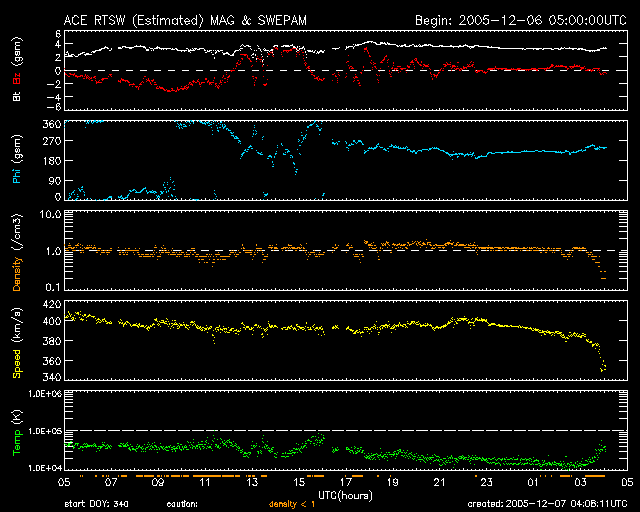Click the "6" tick on the Bt Bz axis
Screen dimensions: 640x512
click(58, 33)
